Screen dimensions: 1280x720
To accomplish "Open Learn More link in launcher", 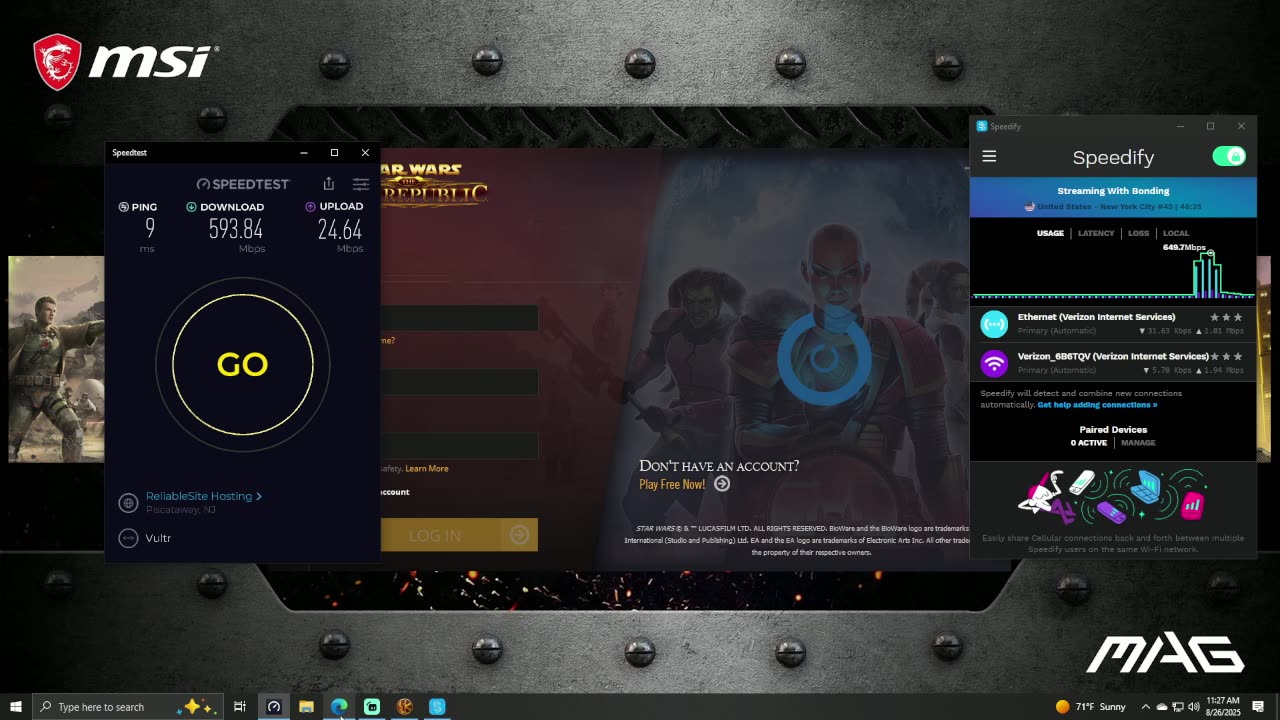I will coord(427,469).
